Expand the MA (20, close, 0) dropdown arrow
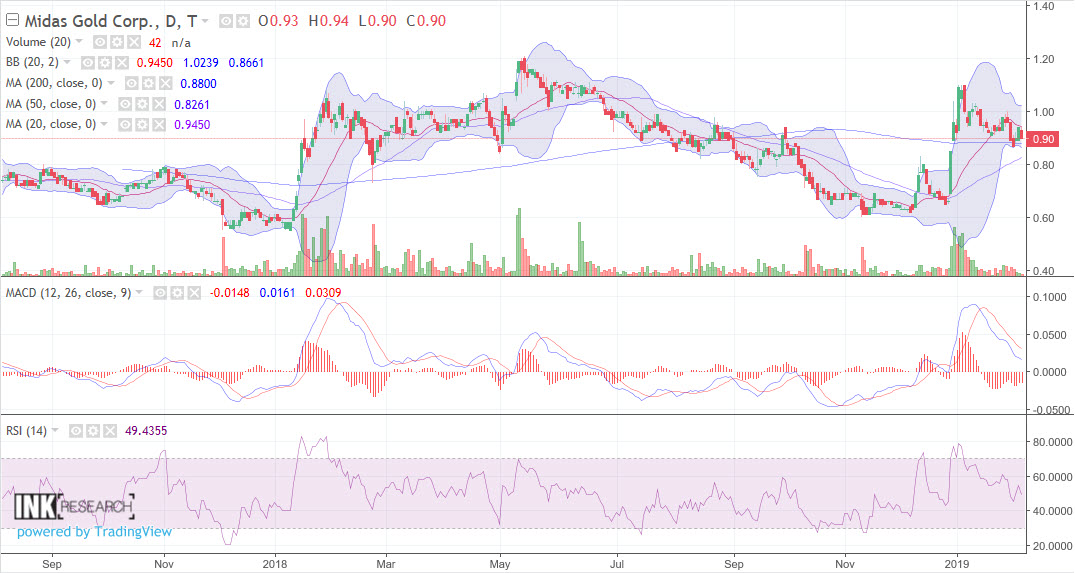1075x573 pixels. click(x=104, y=124)
